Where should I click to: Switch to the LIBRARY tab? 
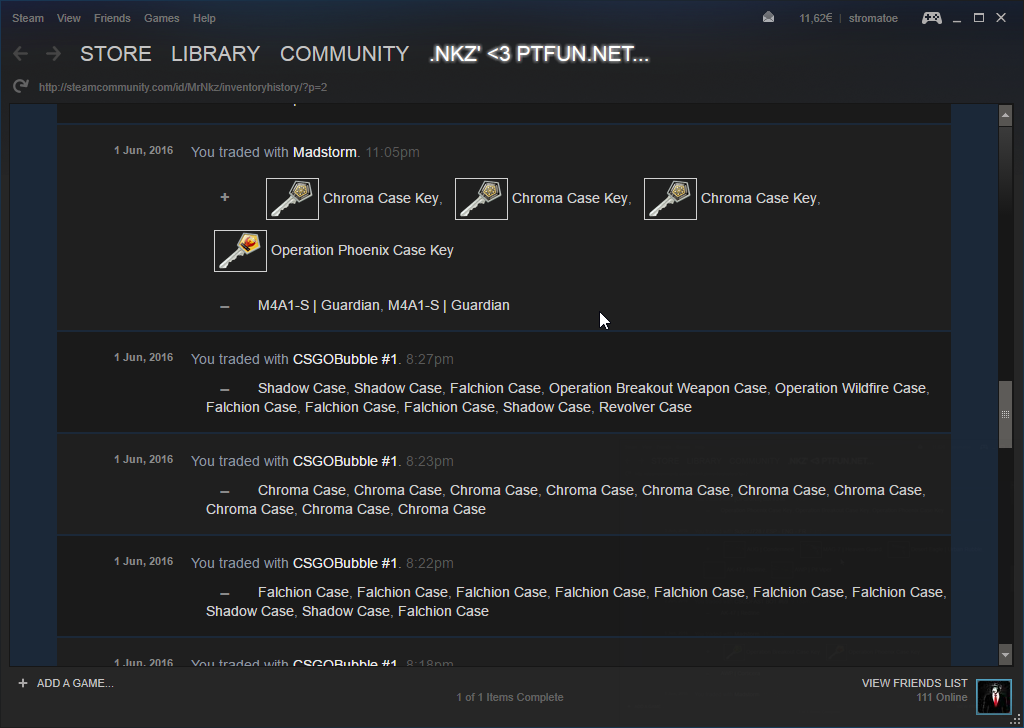[x=215, y=54]
